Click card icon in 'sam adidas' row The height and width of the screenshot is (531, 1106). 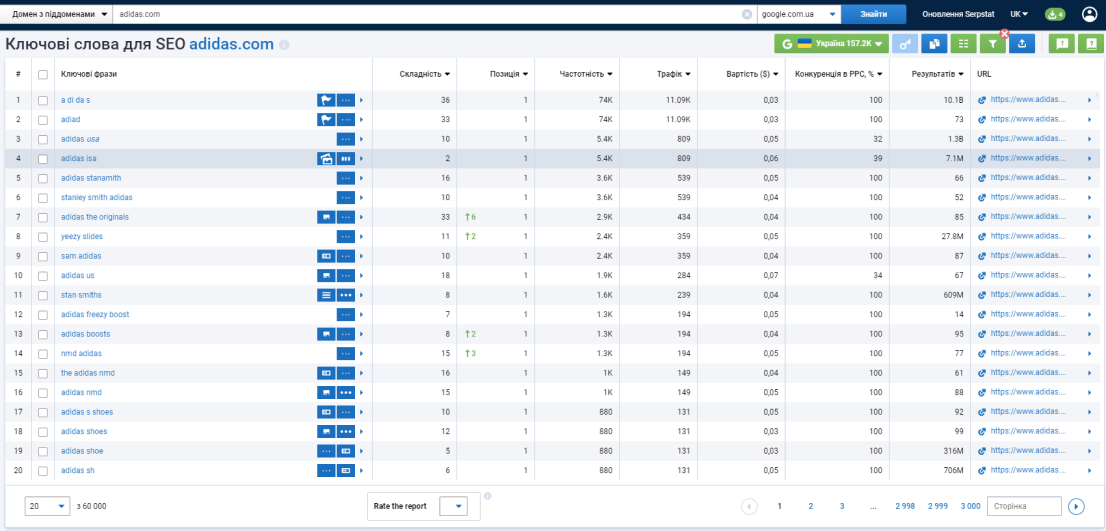(326, 256)
